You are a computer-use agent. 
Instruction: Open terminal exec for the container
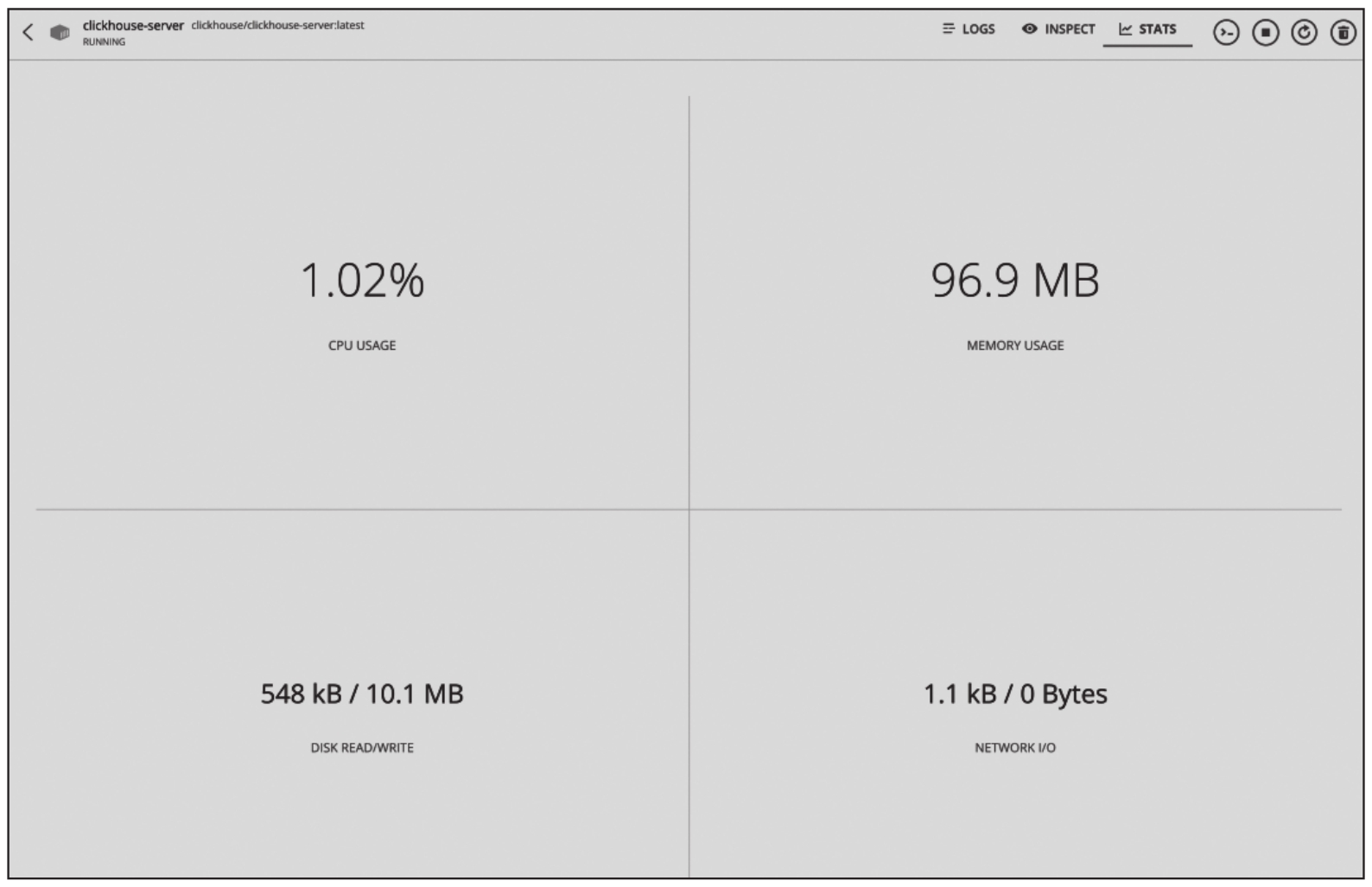pos(1226,33)
